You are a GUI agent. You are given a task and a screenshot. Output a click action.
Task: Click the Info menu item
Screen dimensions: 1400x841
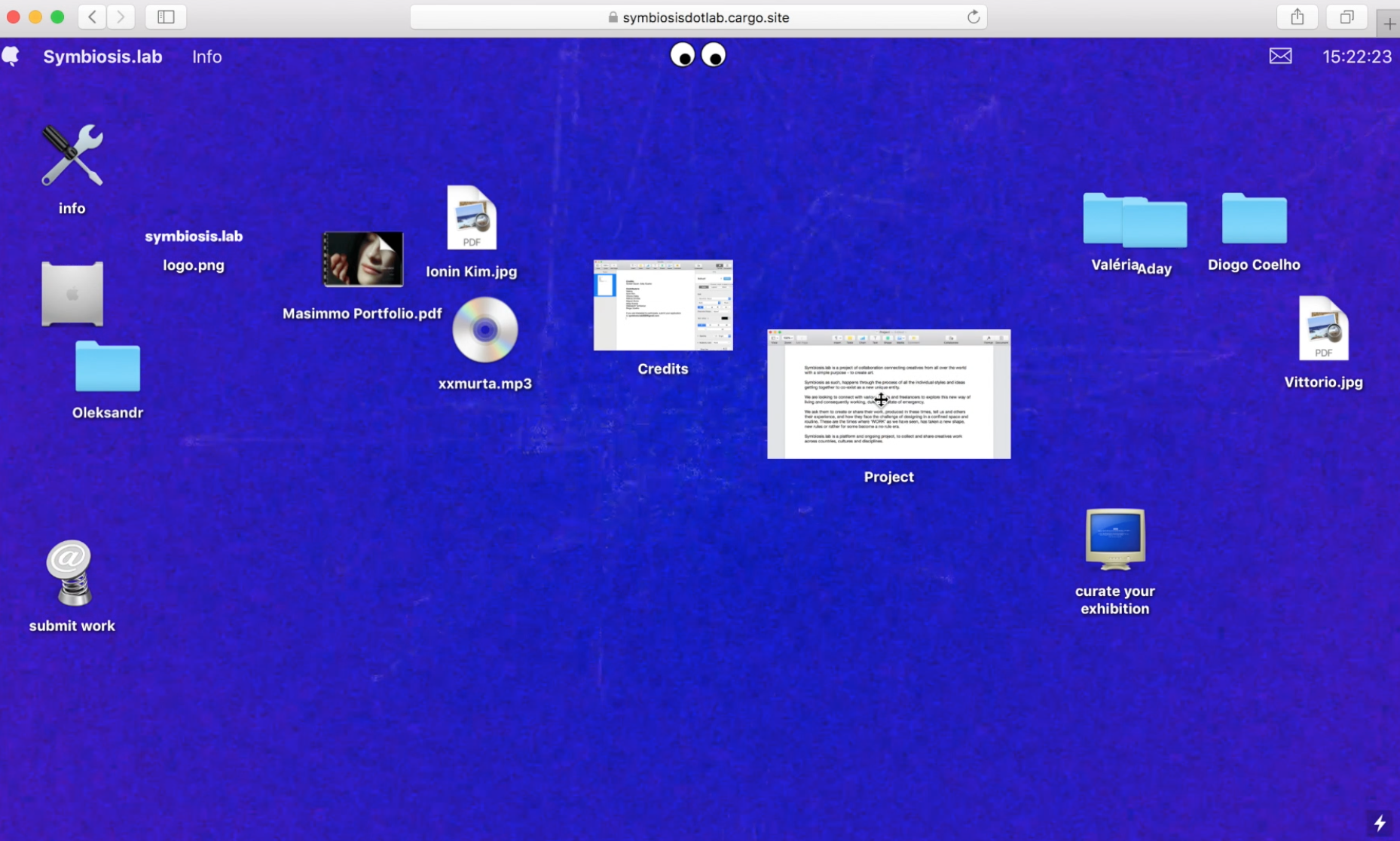pos(206,57)
